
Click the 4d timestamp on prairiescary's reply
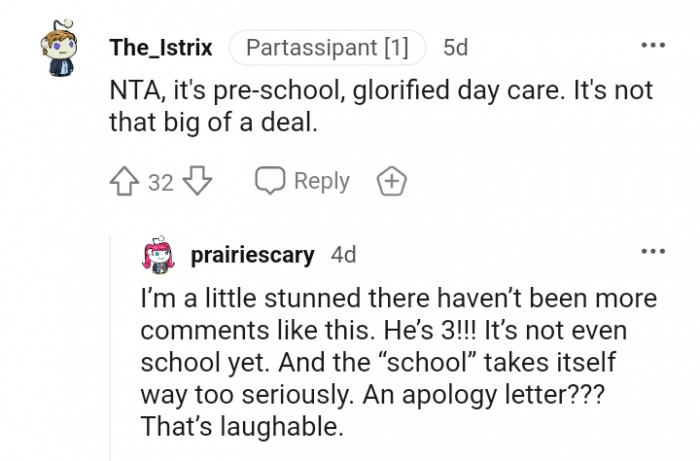click(x=343, y=255)
